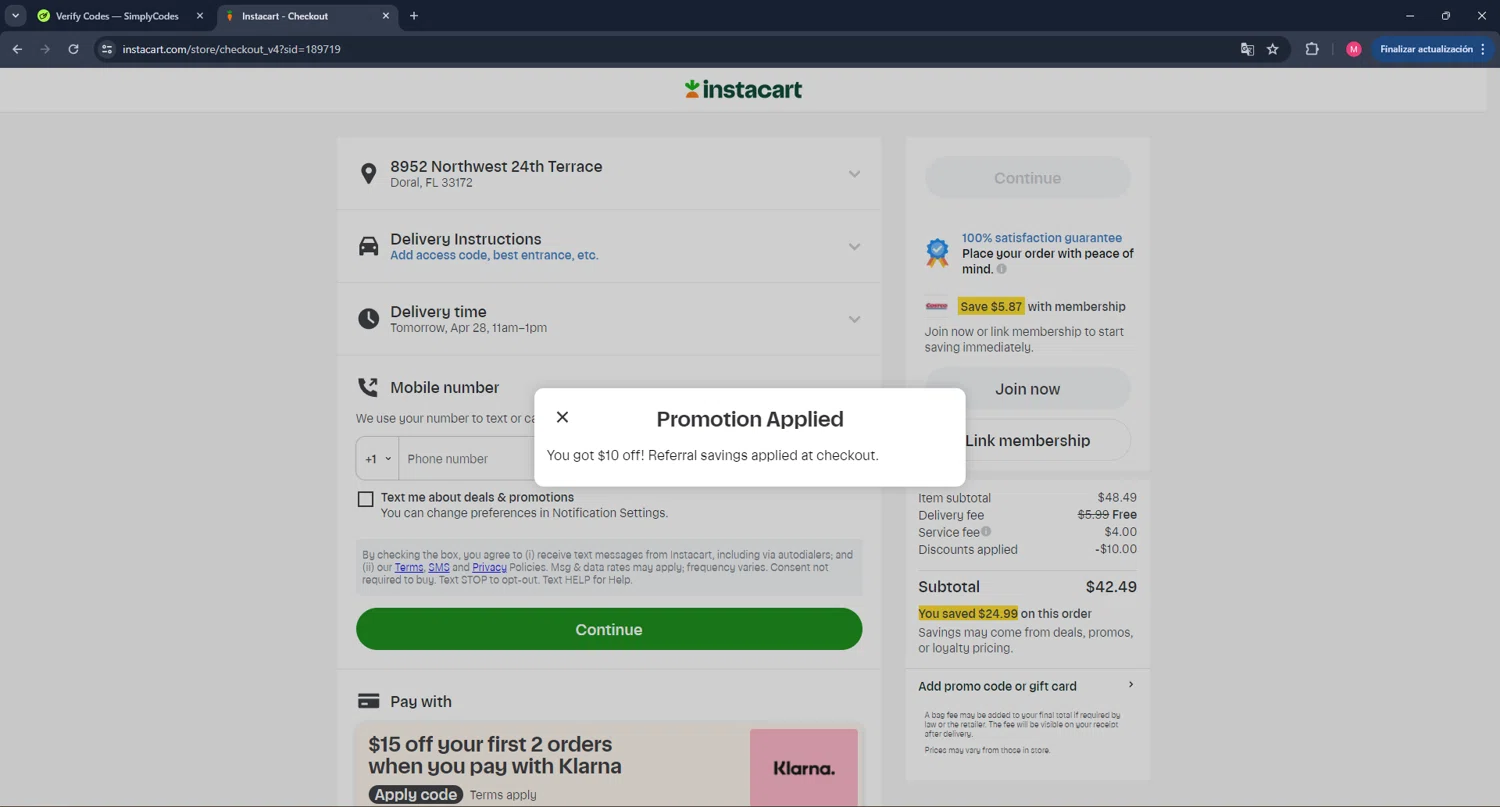Click the Costco membership logo
This screenshot has height=807, width=1500.
pos(937,306)
